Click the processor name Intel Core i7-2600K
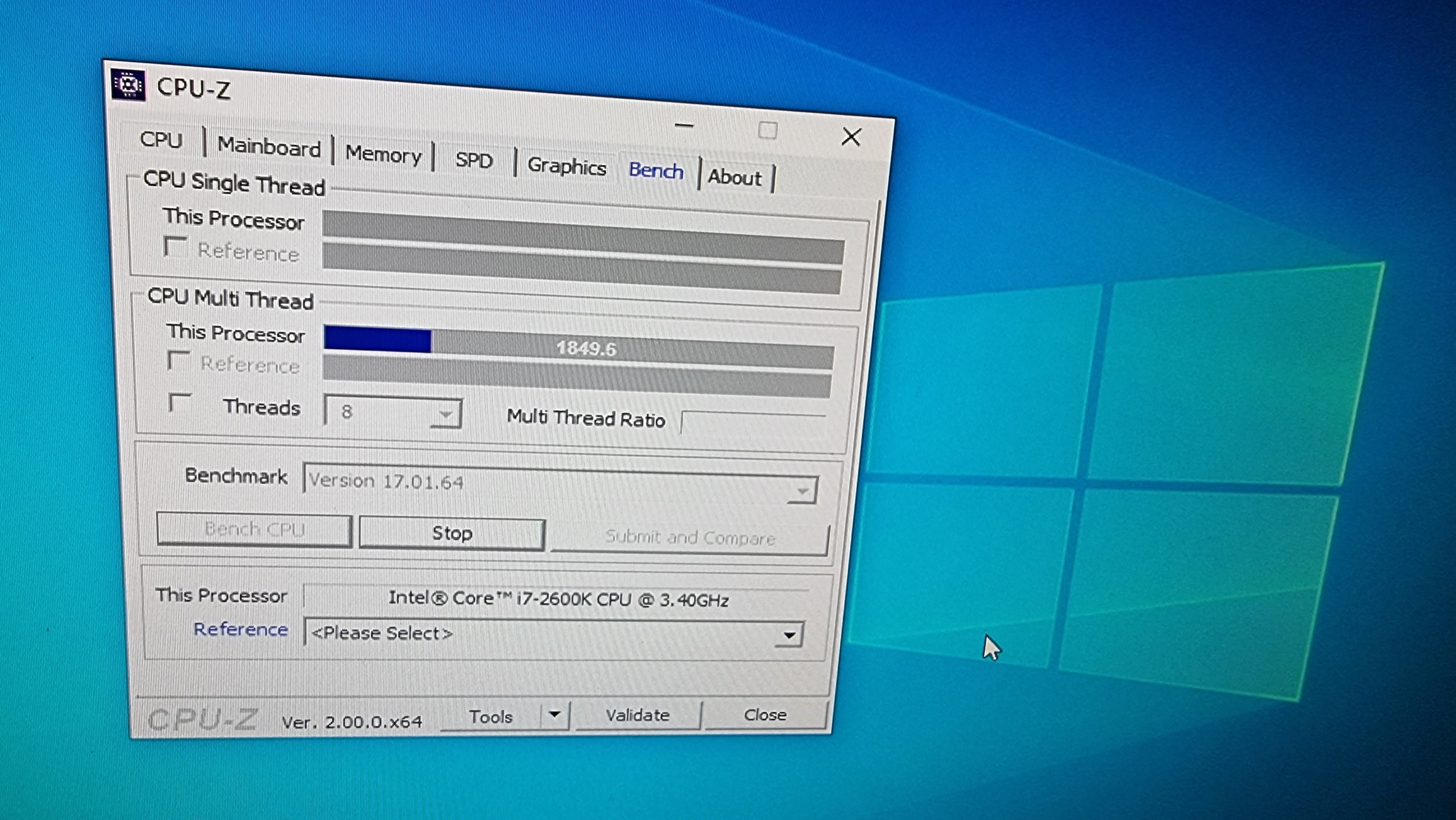 [558, 599]
